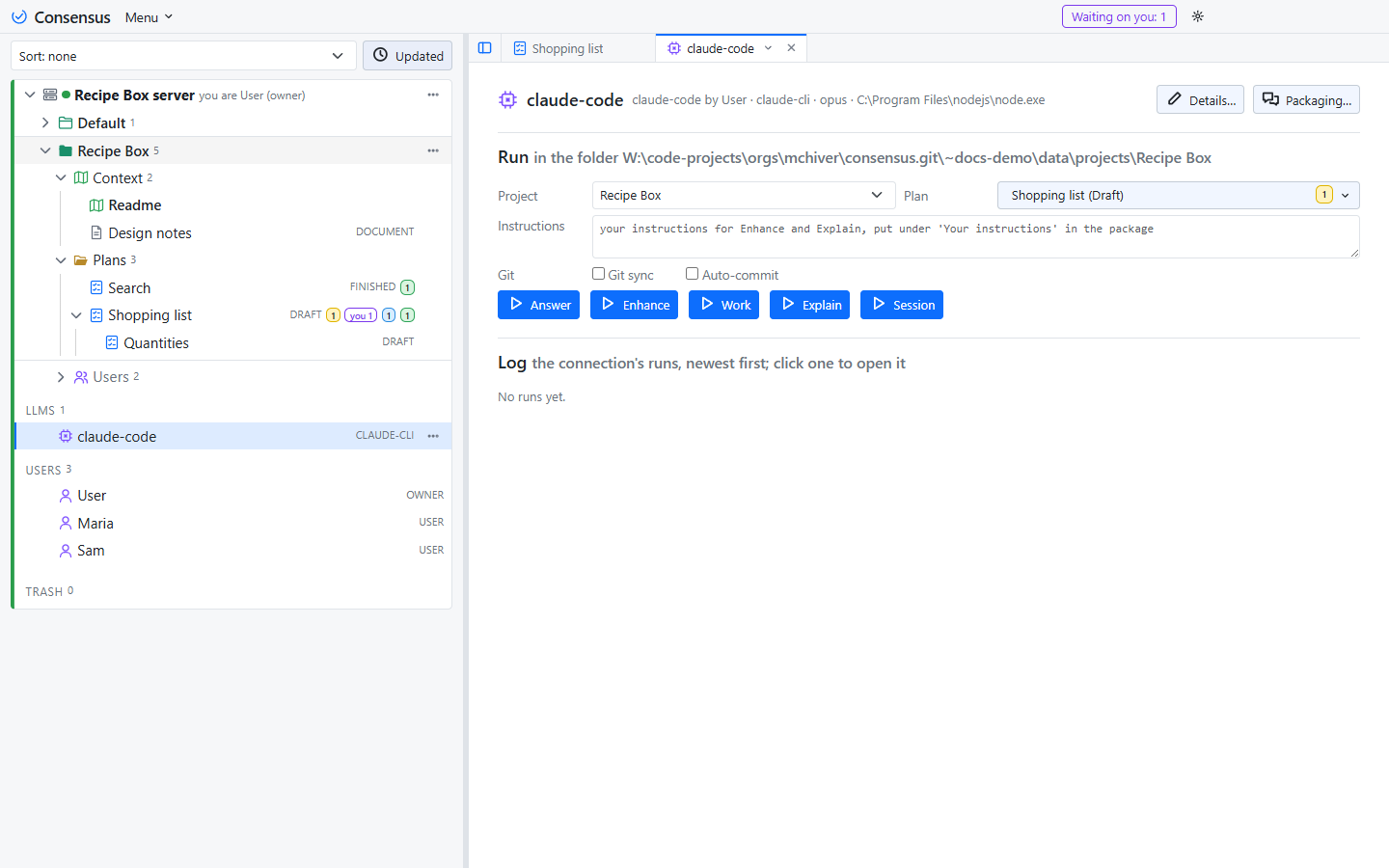Click the Updated button
1389x868 pixels.
click(408, 56)
